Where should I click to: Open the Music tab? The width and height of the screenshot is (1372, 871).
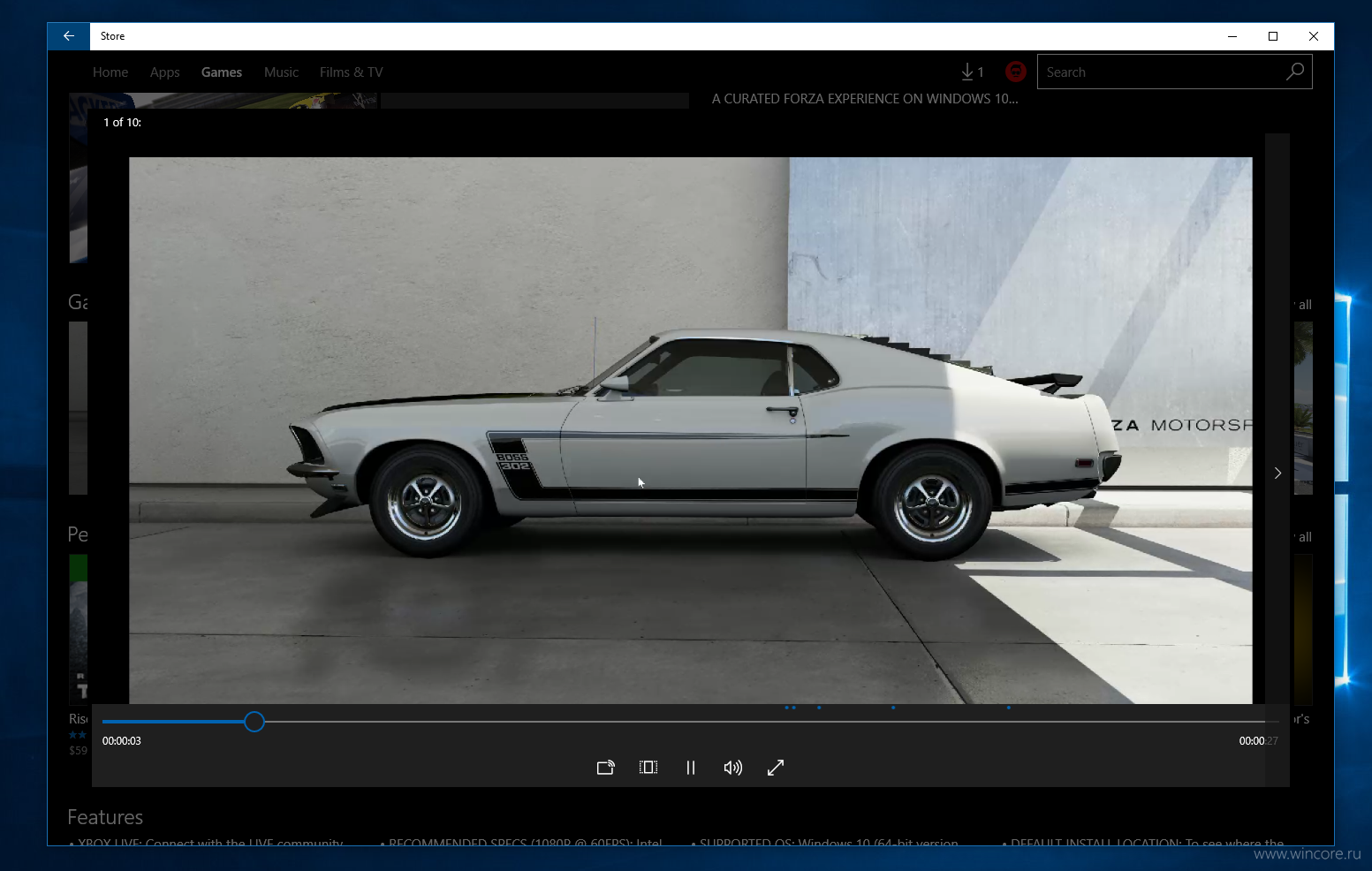(281, 72)
